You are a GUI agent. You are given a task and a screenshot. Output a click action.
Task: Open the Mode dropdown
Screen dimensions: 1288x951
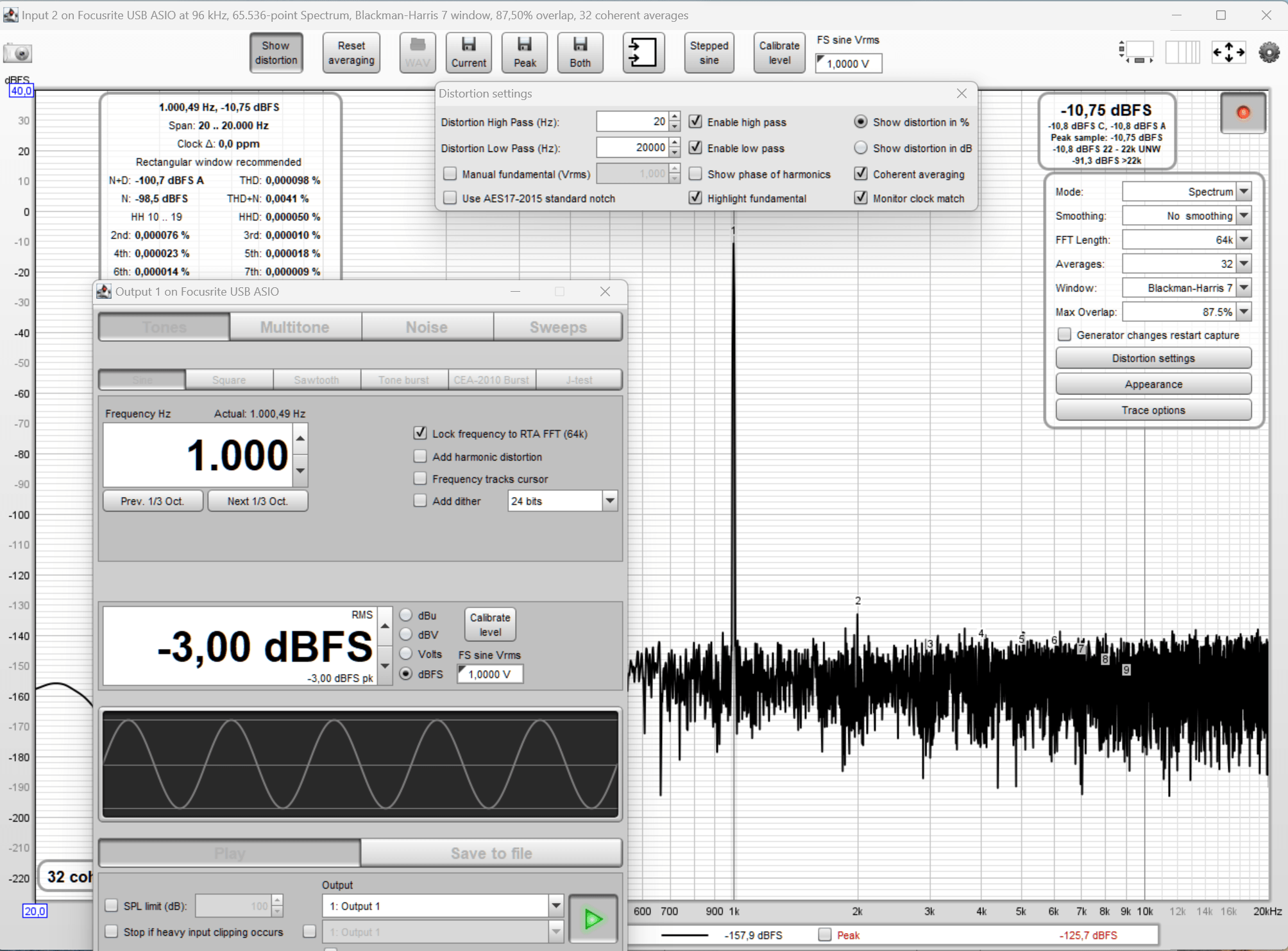1244,192
